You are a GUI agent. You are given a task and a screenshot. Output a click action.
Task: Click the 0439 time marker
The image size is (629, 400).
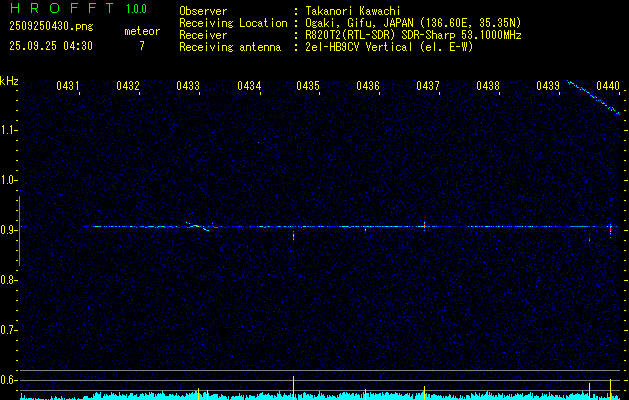[x=548, y=85]
